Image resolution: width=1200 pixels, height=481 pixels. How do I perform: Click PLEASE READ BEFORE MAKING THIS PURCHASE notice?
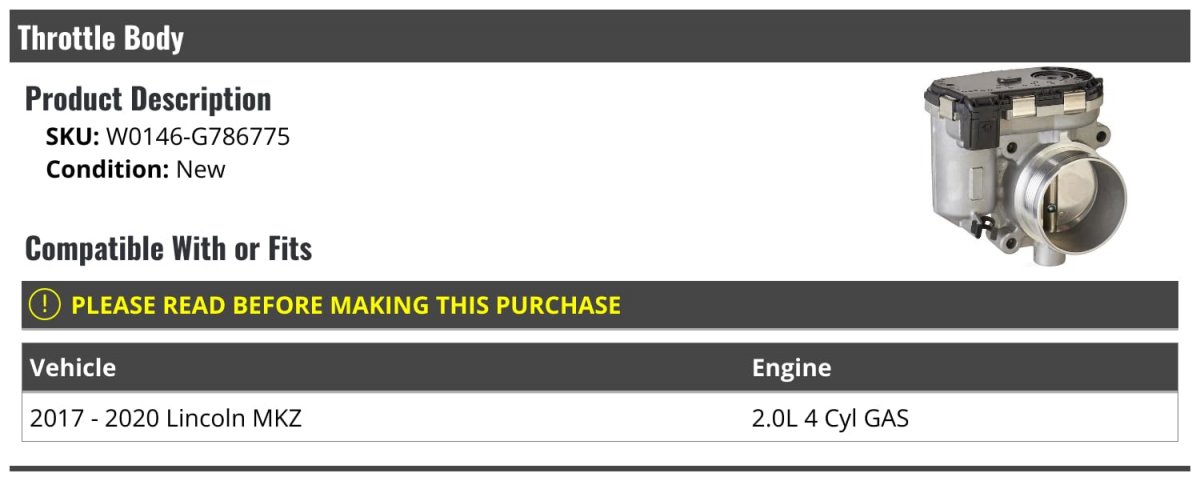click(346, 305)
